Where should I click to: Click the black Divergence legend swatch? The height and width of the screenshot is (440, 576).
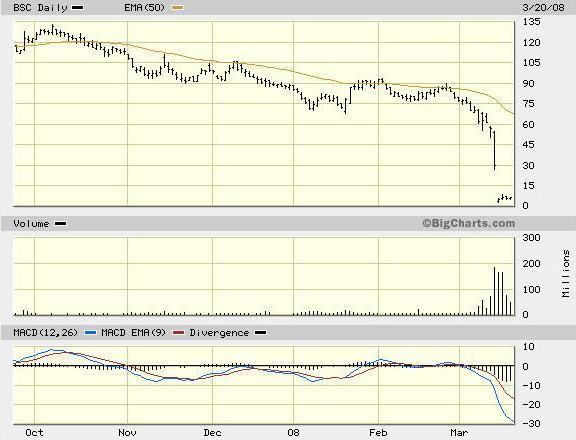pos(261,333)
